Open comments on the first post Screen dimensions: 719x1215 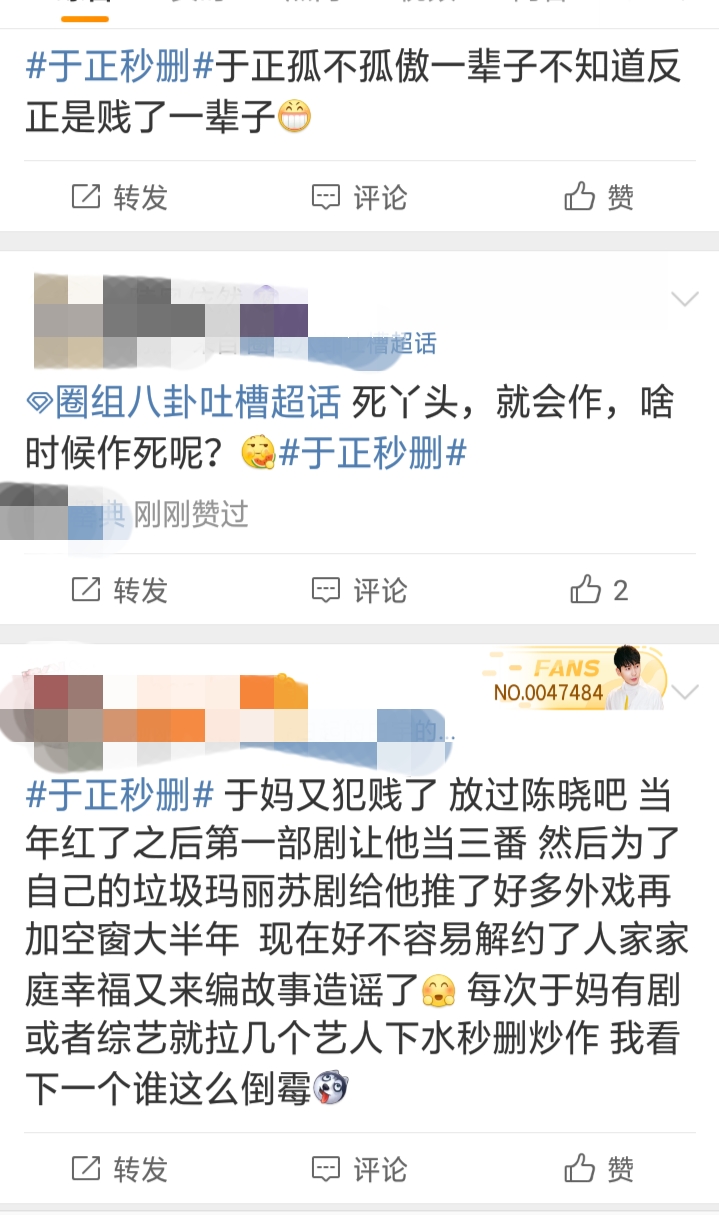coord(359,197)
